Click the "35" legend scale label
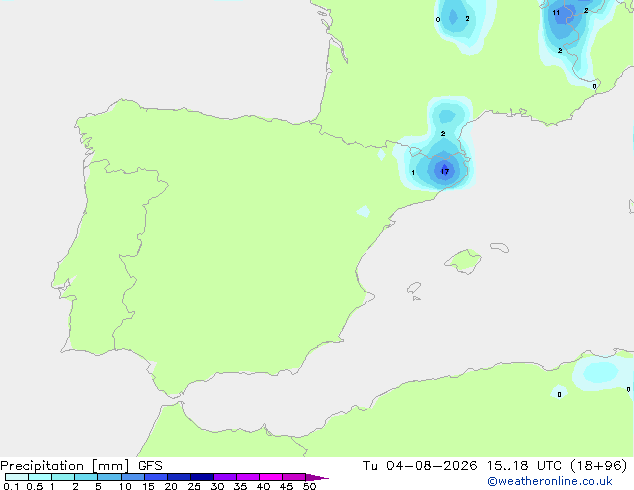This screenshot has height=490, width=634. click(x=240, y=486)
